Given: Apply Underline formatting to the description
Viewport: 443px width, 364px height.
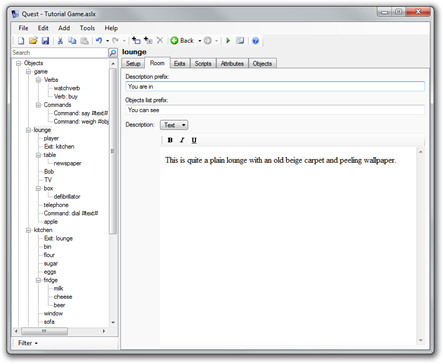Looking at the screenshot, I should pyautogui.click(x=194, y=140).
